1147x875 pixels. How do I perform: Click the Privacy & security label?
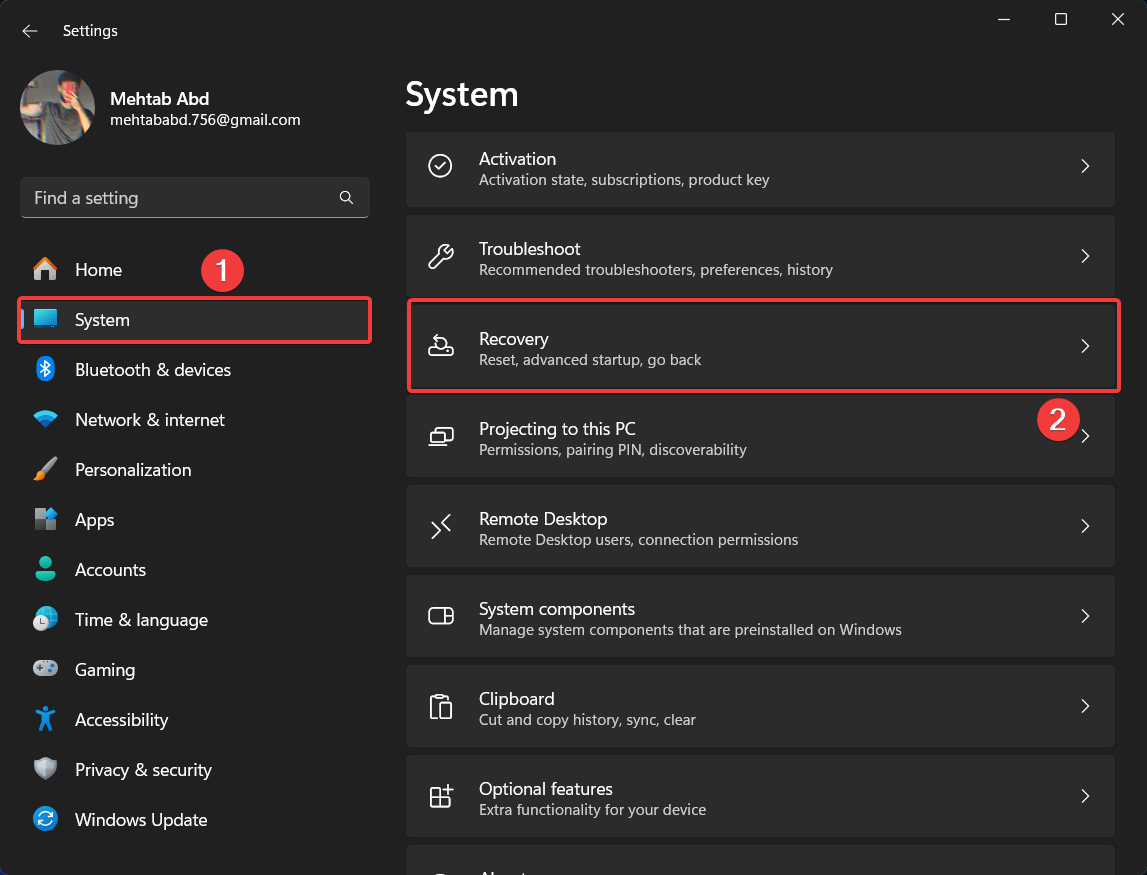143,770
